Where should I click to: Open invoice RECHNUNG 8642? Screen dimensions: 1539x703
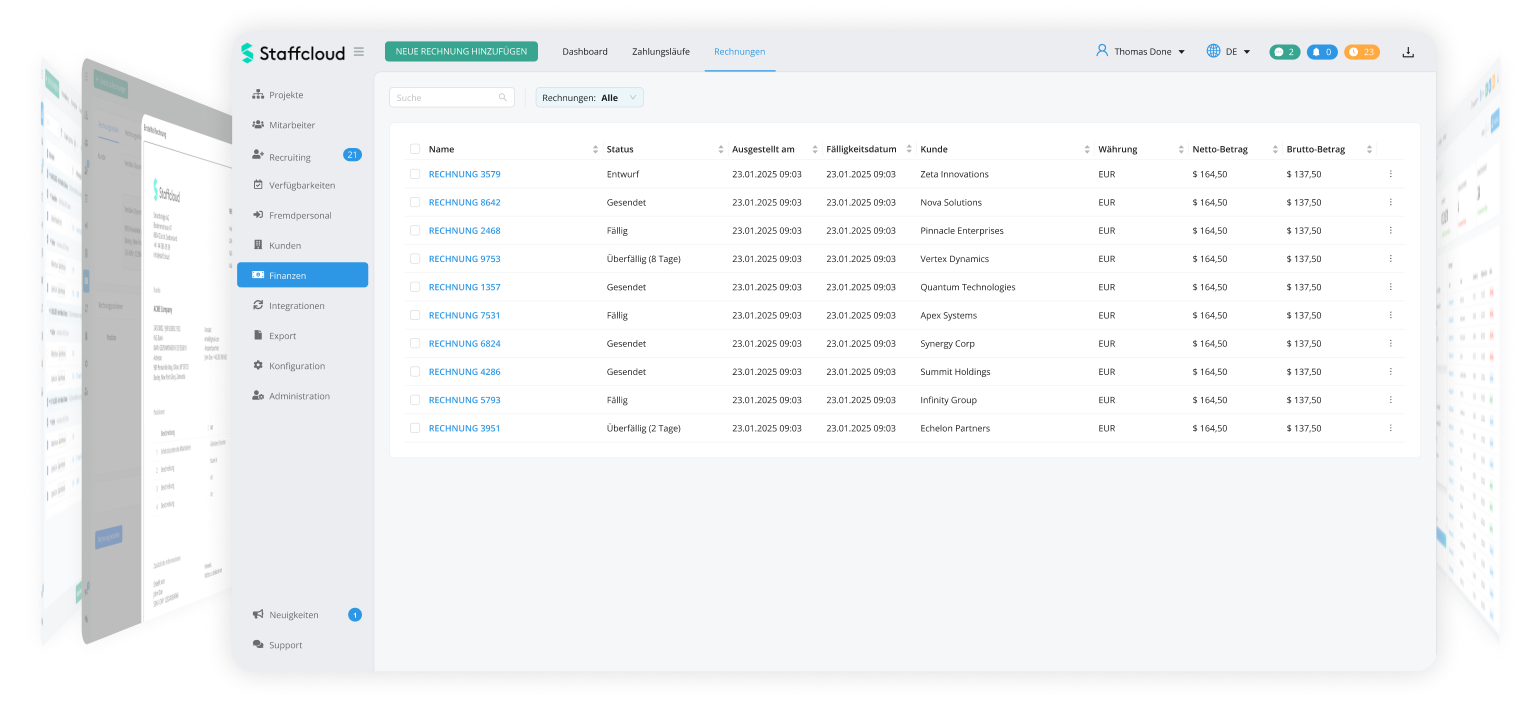tap(464, 202)
